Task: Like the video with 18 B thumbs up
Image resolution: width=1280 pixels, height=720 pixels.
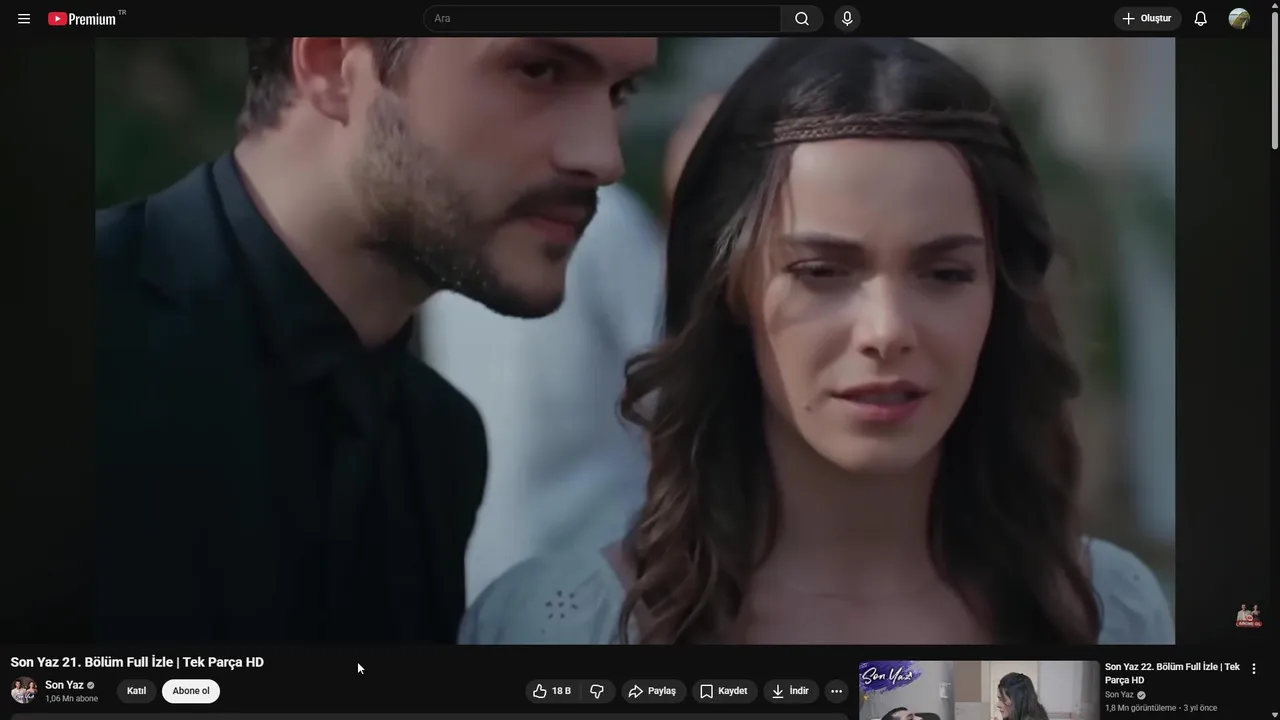Action: [552, 691]
